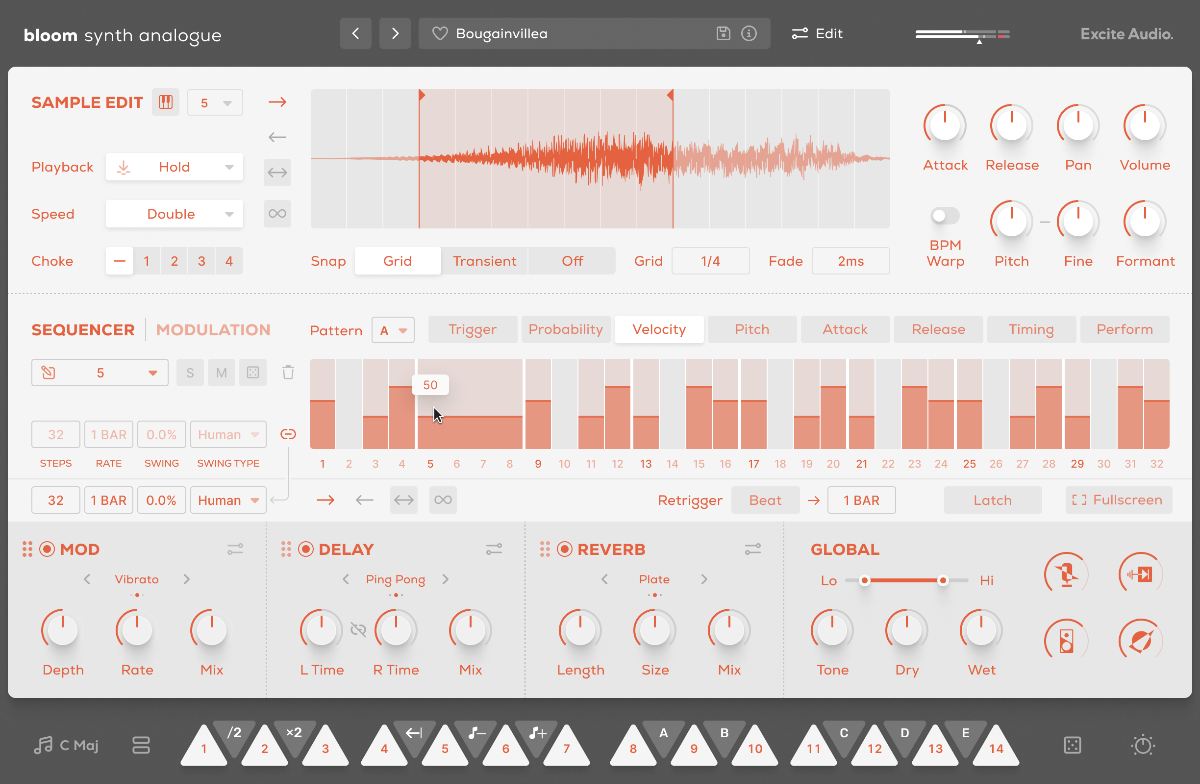The width and height of the screenshot is (1200, 784).
Task: Enable sample infinity loop icon
Action: (277, 213)
